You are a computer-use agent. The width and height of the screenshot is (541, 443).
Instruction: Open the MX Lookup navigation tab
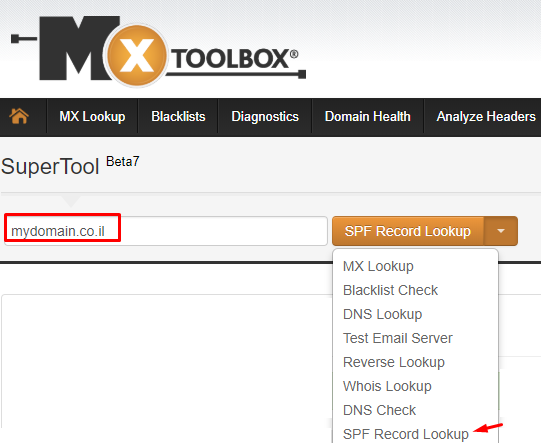click(92, 117)
